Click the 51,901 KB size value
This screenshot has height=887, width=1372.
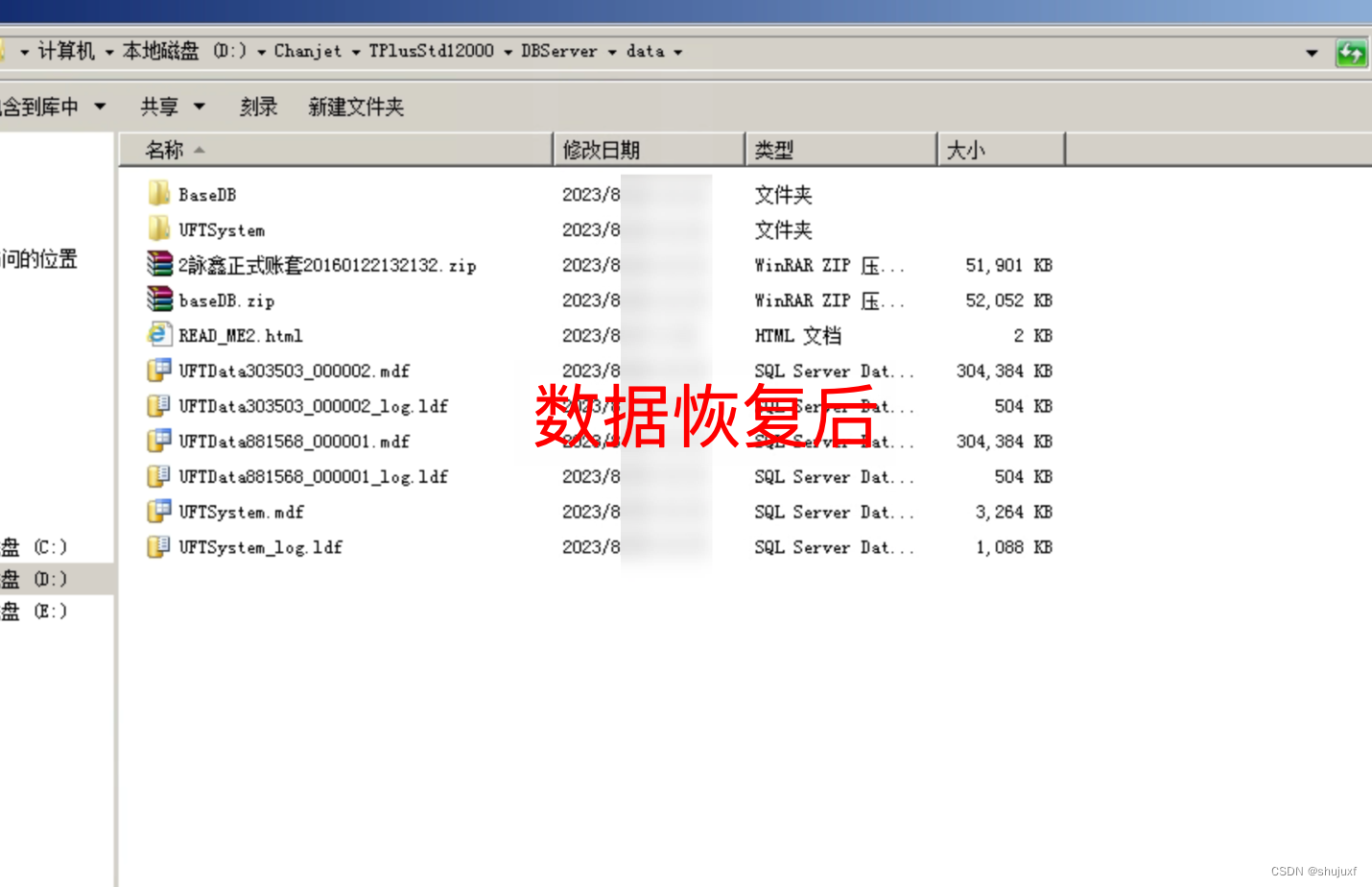point(1008,265)
